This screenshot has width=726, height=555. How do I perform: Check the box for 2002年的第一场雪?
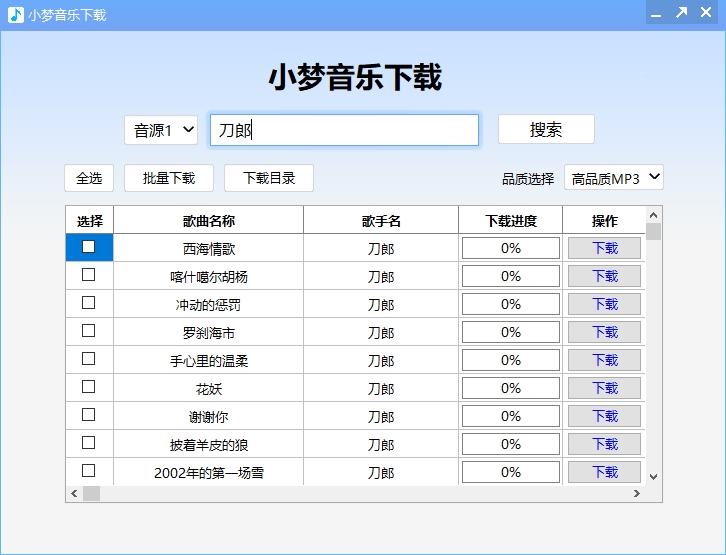(89, 471)
